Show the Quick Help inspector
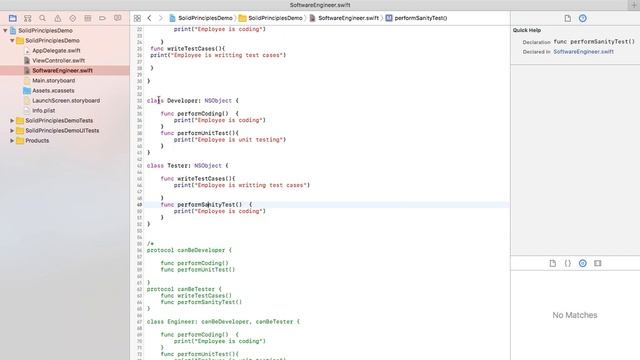This screenshot has width=640, height=360. [x=582, y=18]
